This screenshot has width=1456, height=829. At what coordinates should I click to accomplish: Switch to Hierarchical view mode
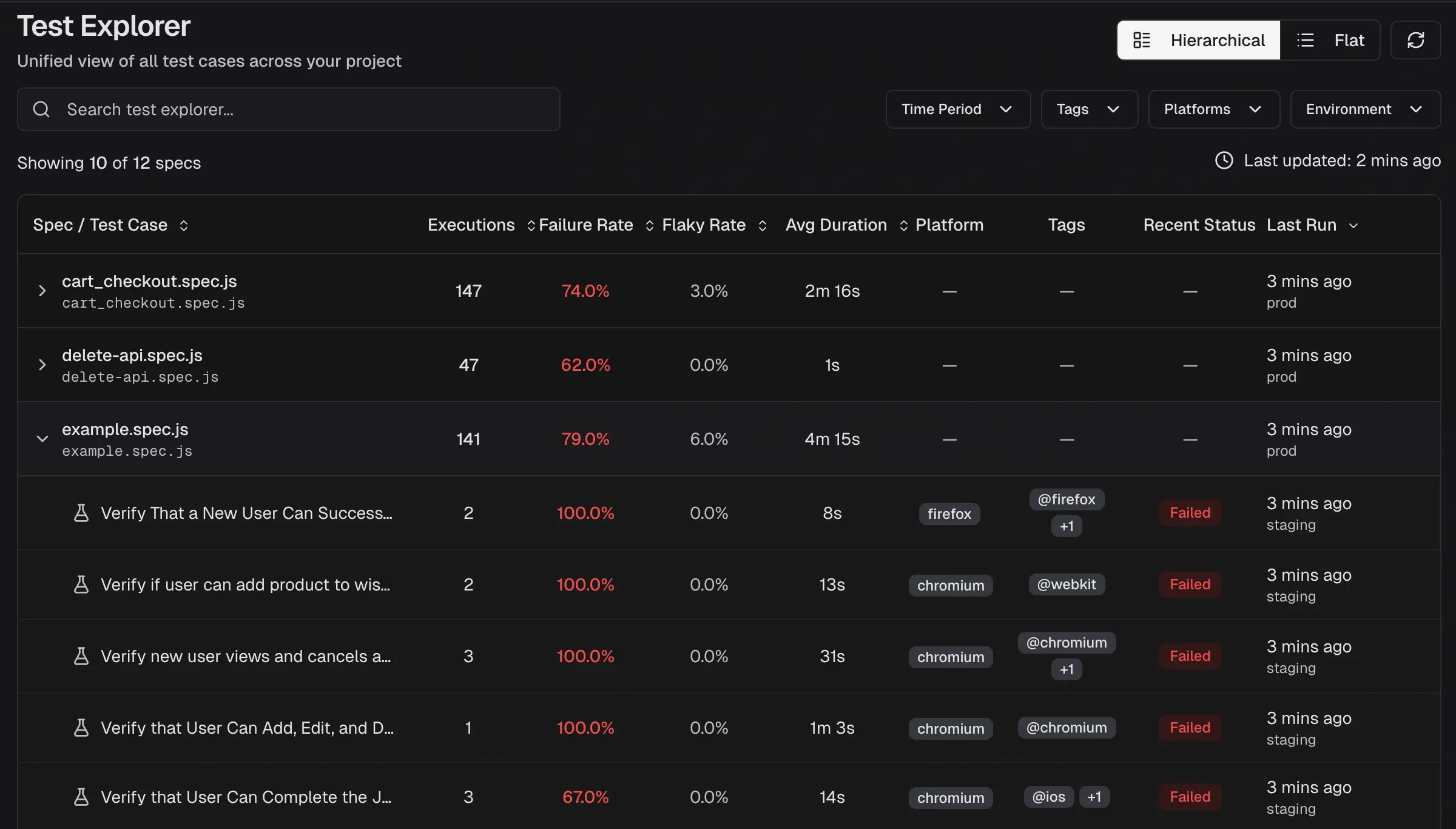[x=1199, y=40]
